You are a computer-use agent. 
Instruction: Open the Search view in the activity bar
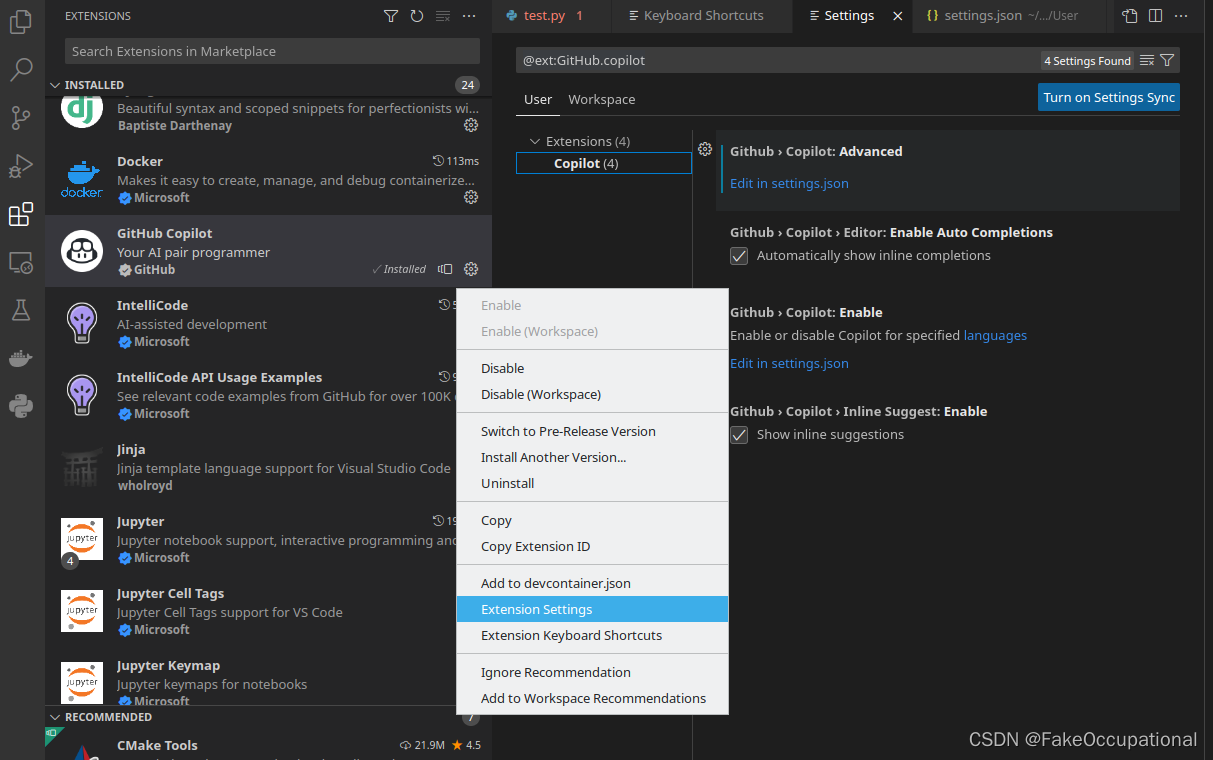(x=22, y=70)
